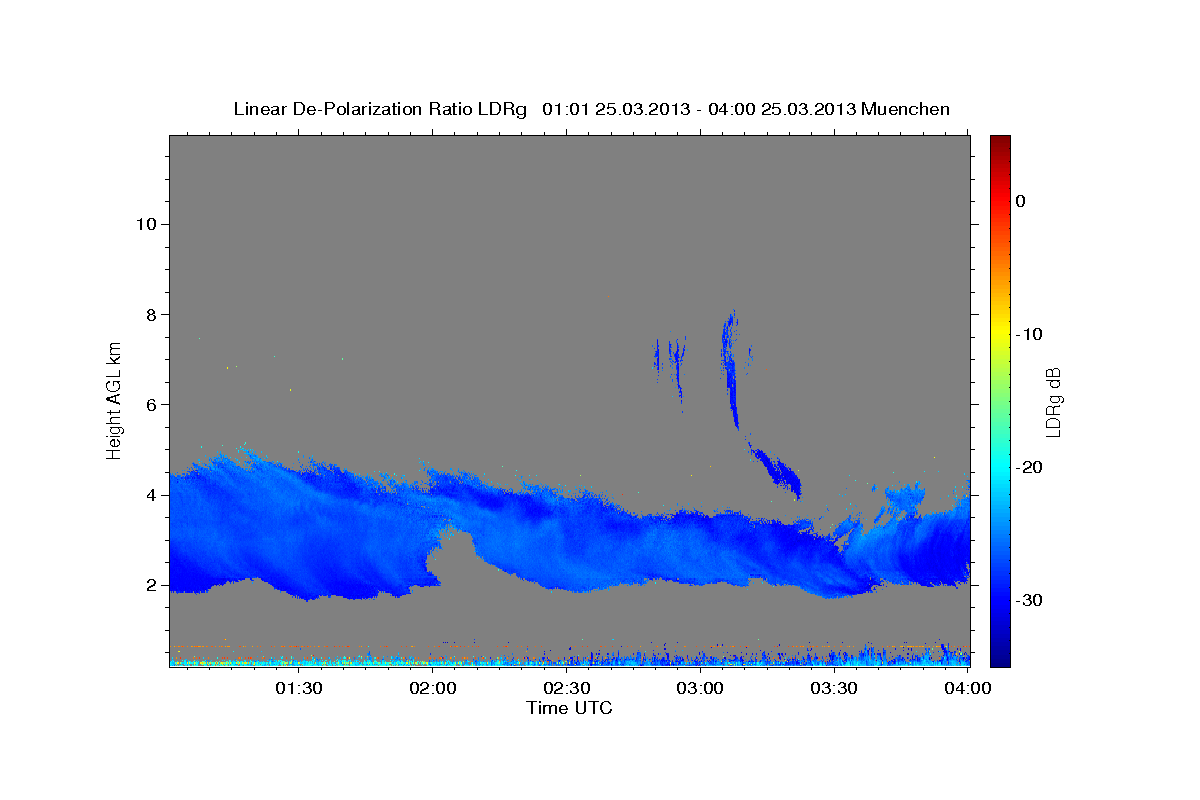This screenshot has width=1200, height=800.
Task: Click the colorbar value label -20
Action: pyautogui.click(x=1029, y=467)
